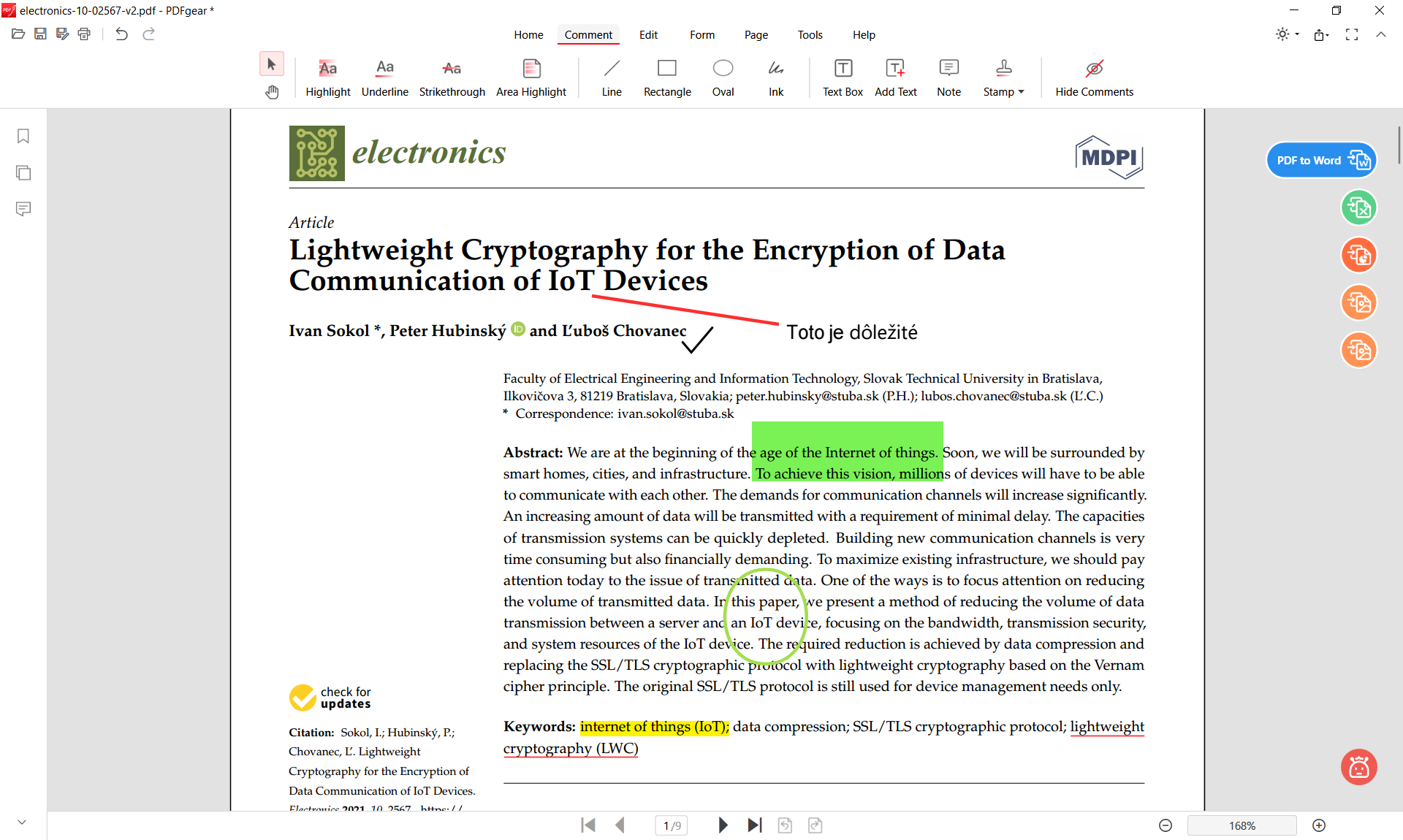
Task: Activate the Ink freehand tool
Action: coord(775,77)
